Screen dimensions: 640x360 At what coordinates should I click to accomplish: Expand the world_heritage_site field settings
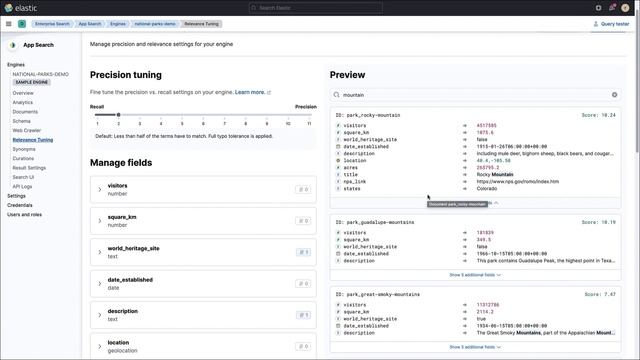[100, 252]
